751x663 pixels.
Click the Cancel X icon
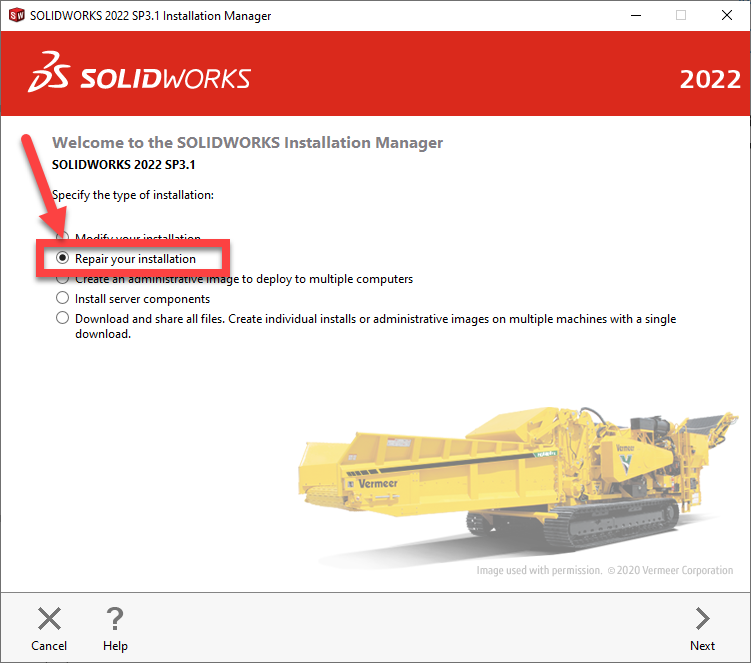(x=49, y=618)
